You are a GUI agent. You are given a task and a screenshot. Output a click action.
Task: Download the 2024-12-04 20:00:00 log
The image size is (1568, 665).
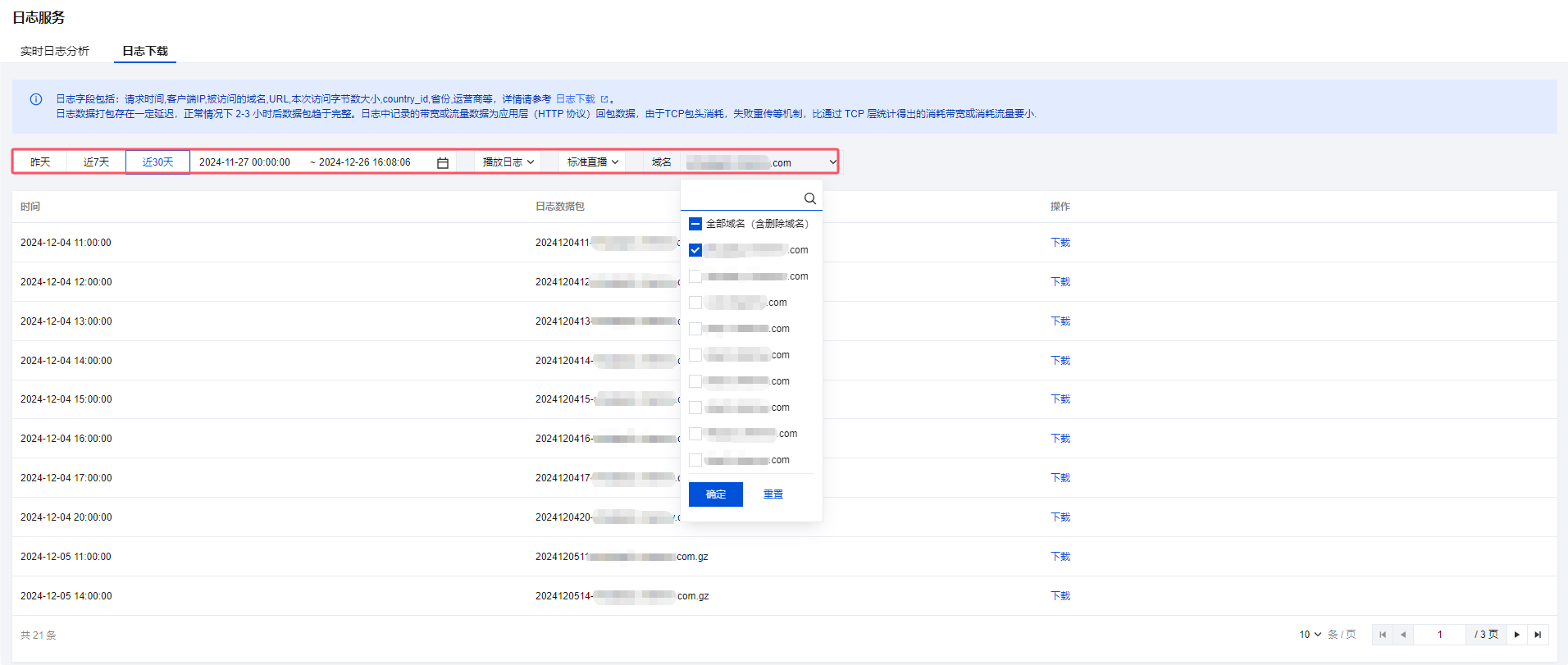[1060, 517]
